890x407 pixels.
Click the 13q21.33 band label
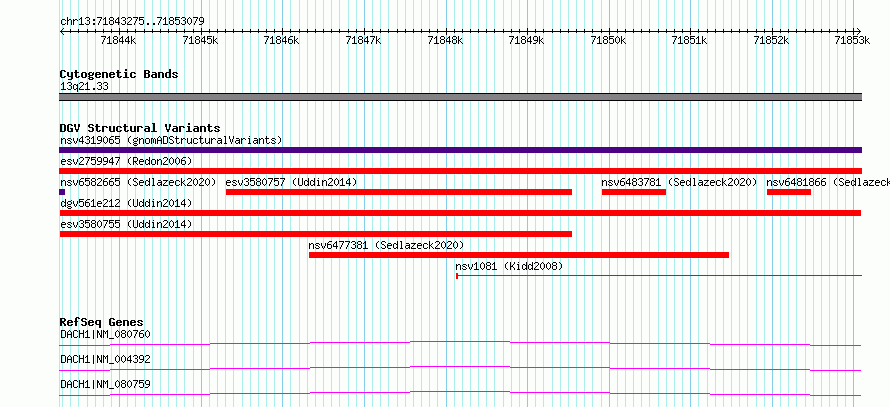(84, 86)
